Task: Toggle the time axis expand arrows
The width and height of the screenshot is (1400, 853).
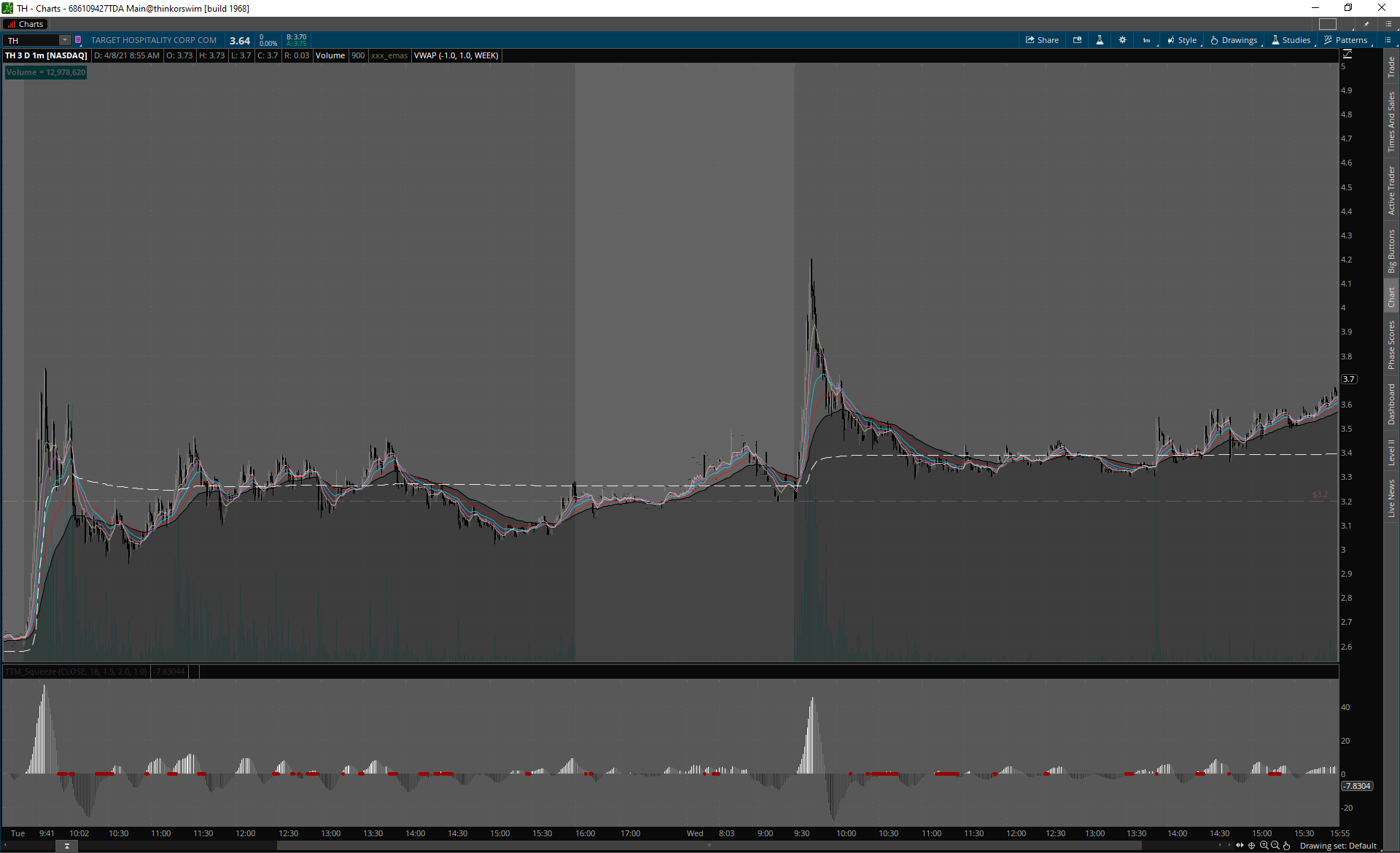Action: pyautogui.click(x=1240, y=846)
